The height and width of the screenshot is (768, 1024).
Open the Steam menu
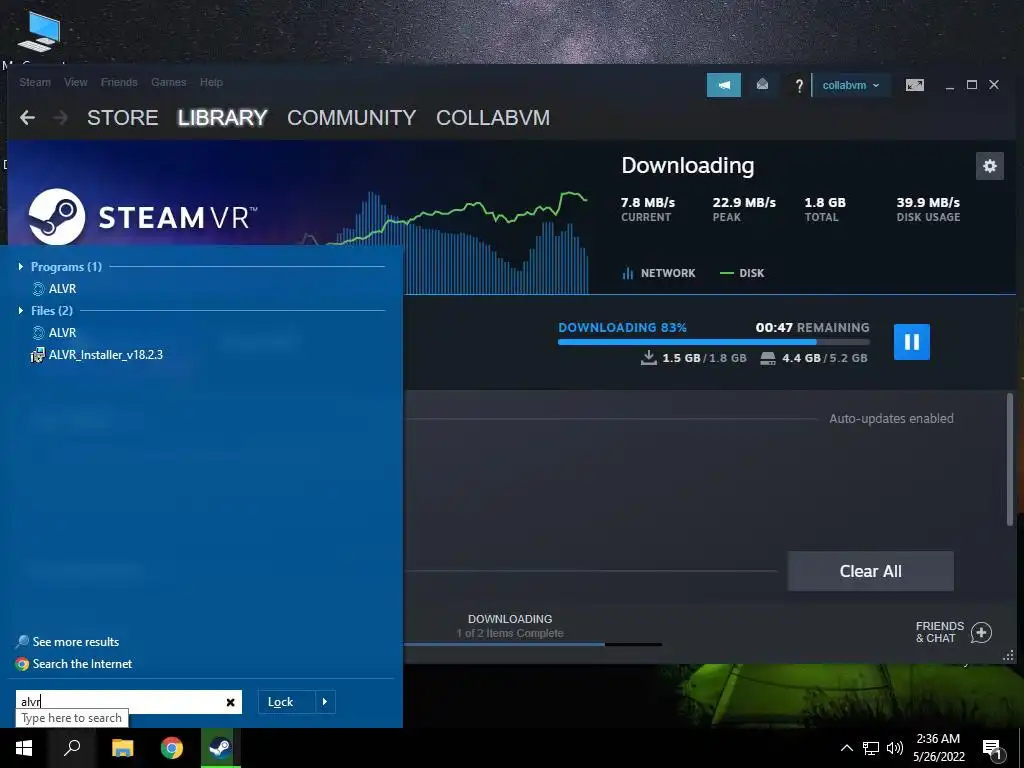point(35,82)
